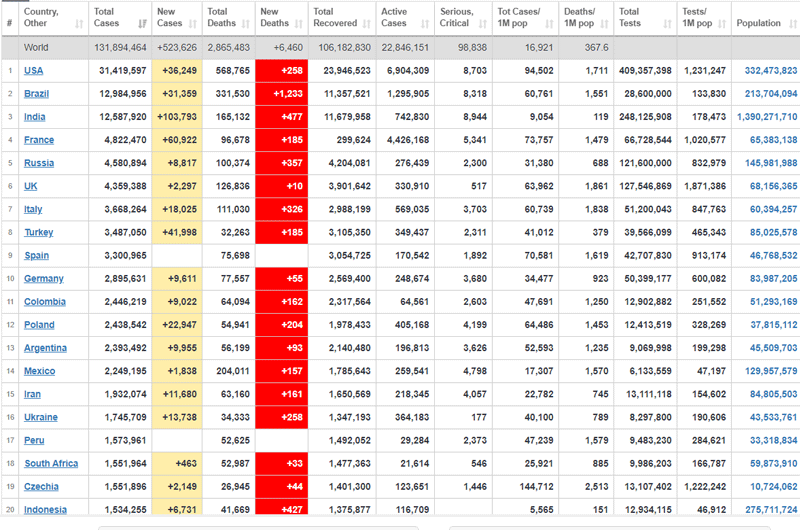This screenshot has width=800, height=530.
Task: Open the Czechia country link
Action: click(x=43, y=487)
